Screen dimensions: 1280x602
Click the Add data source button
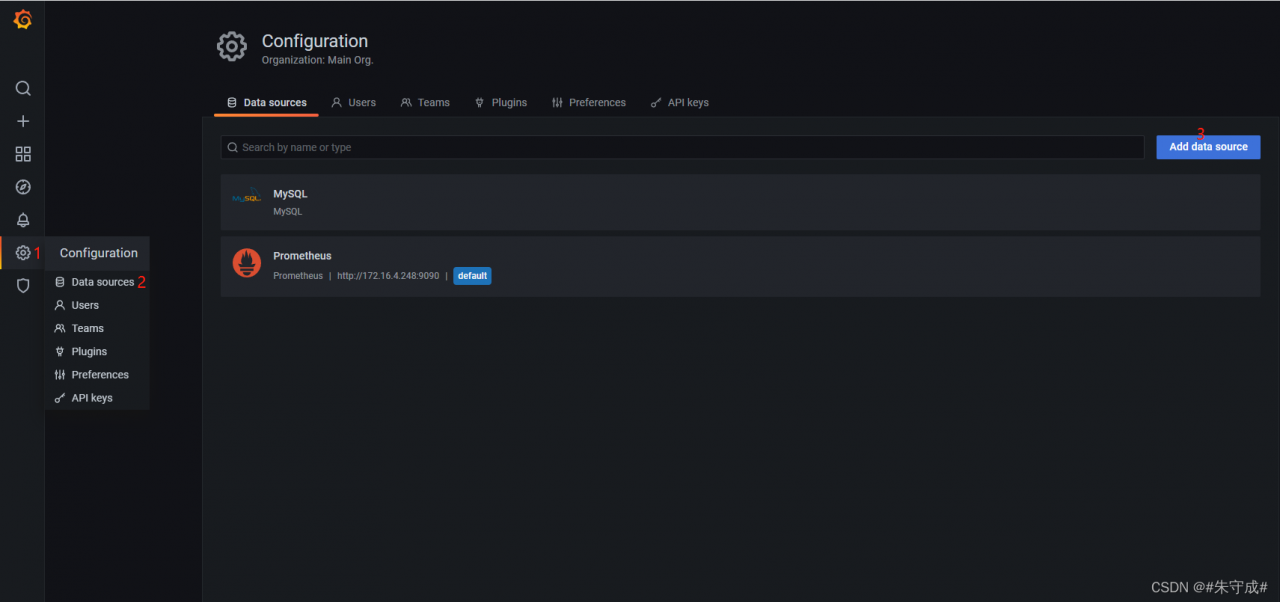pos(1208,147)
